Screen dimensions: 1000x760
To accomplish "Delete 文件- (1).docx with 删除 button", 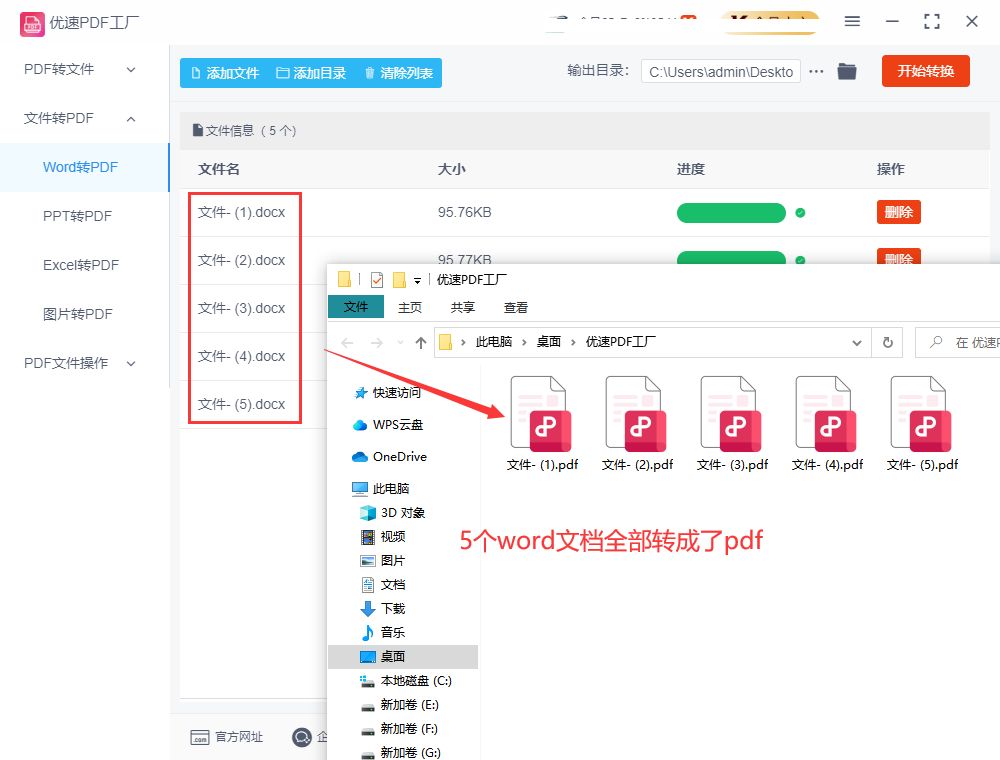I will 899,212.
